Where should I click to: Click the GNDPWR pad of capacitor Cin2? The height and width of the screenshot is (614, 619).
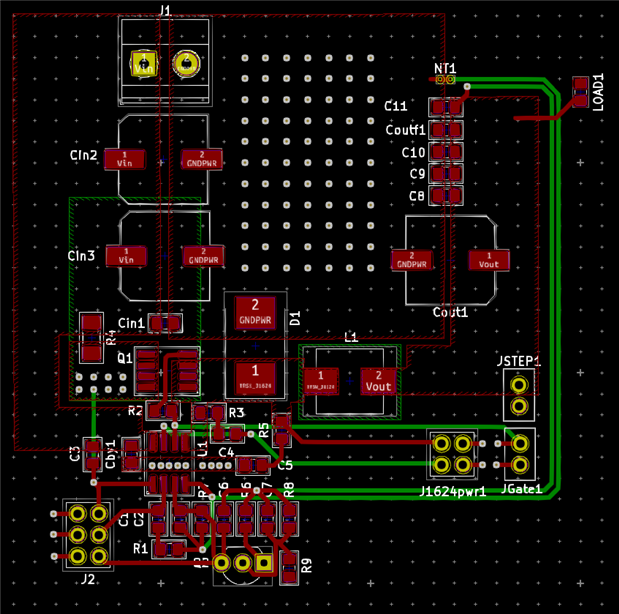[x=202, y=160]
